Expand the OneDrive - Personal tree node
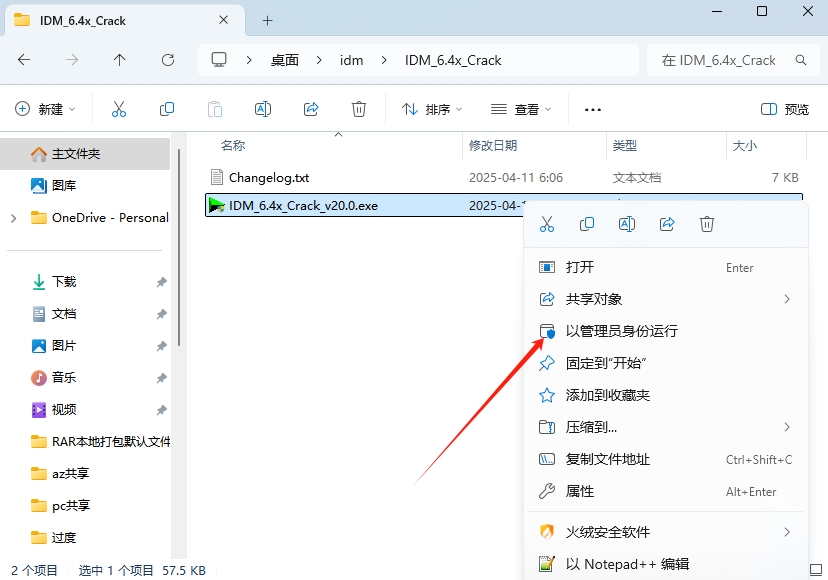Viewport: 828px width, 580px height. pos(14,218)
